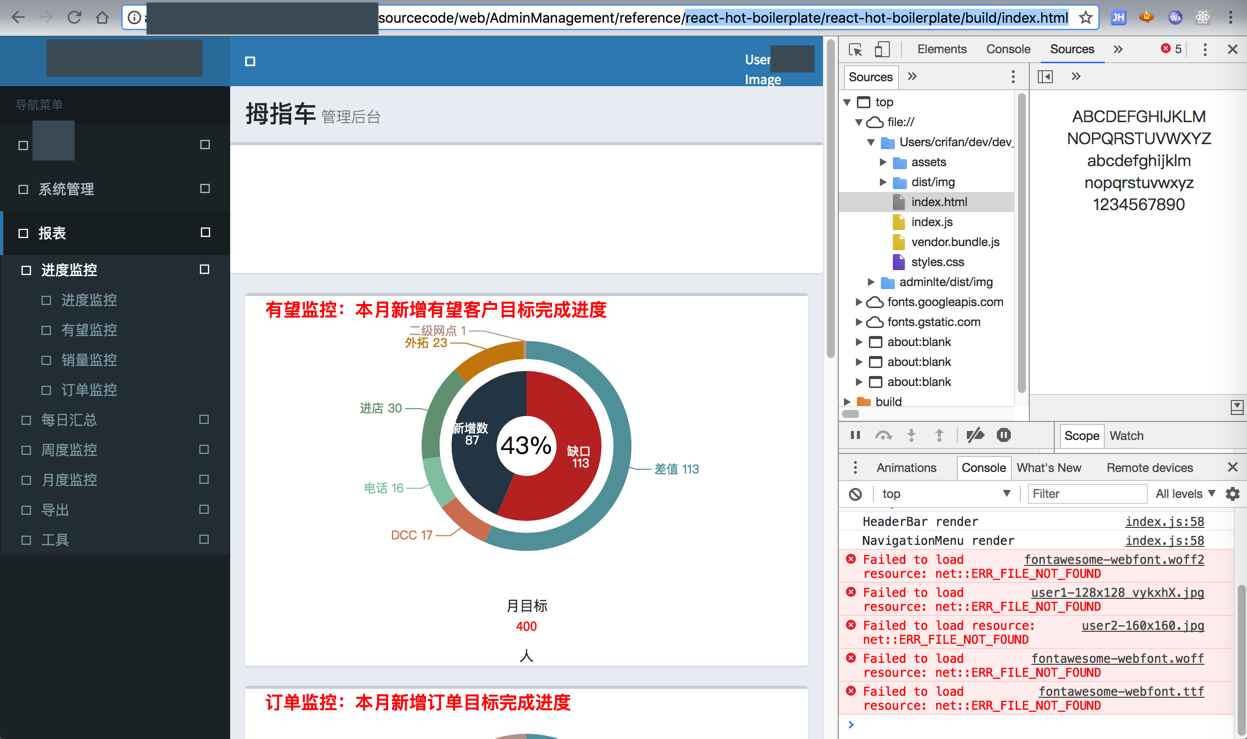Image resolution: width=1247 pixels, height=739 pixels.
Task: Expand the assets folder
Action: pos(883,162)
